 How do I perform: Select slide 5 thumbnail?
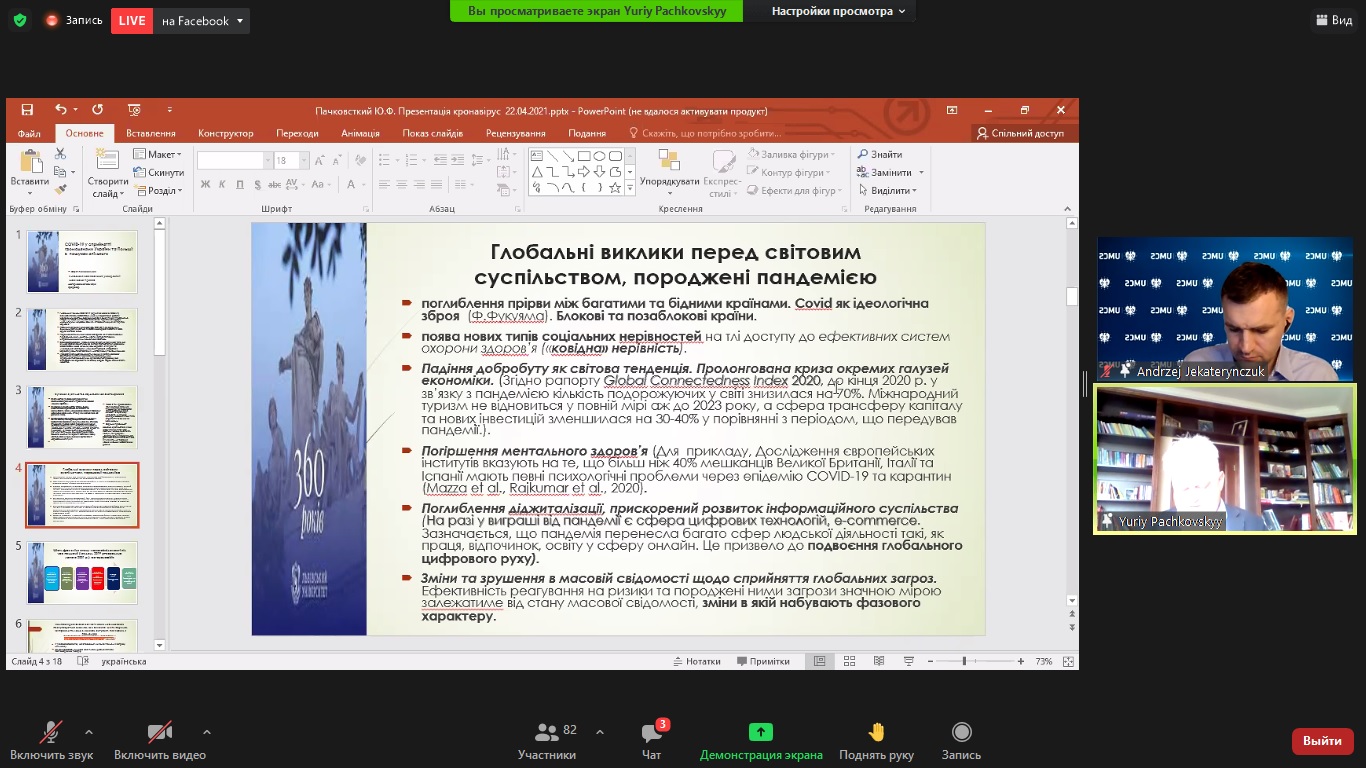(x=82, y=572)
